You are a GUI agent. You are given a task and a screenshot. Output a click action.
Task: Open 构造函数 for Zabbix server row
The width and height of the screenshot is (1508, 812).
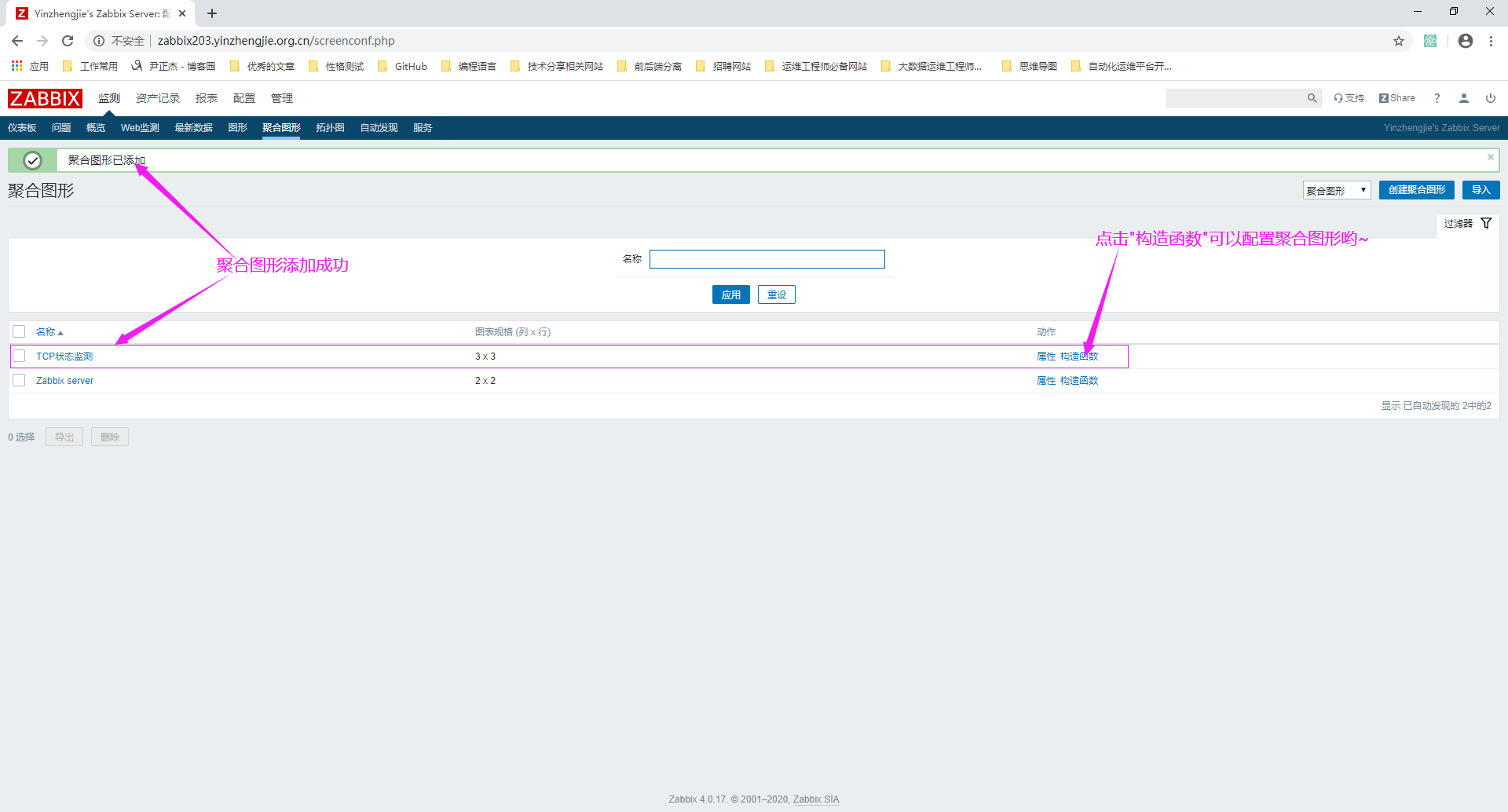pos(1079,381)
